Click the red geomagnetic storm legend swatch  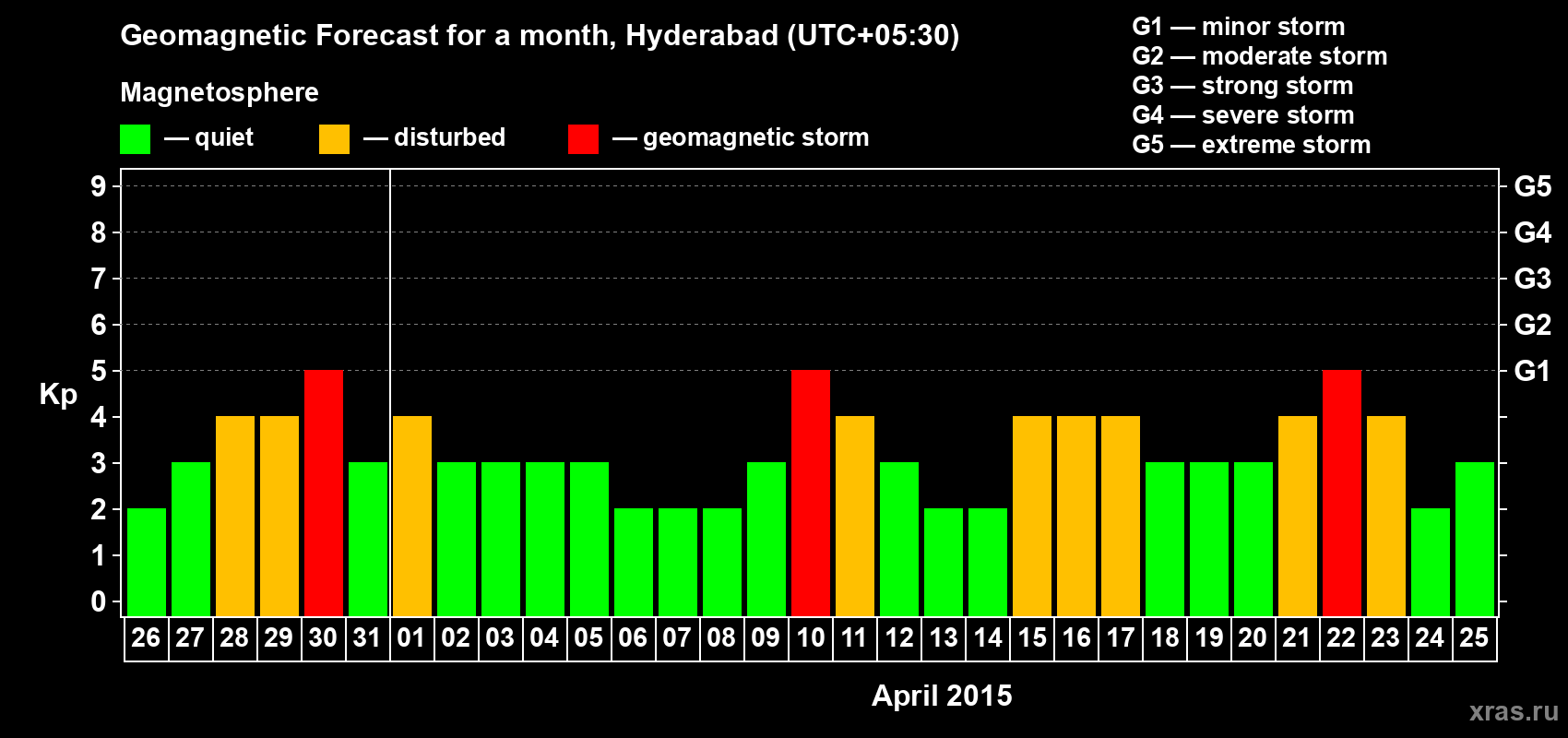click(583, 139)
